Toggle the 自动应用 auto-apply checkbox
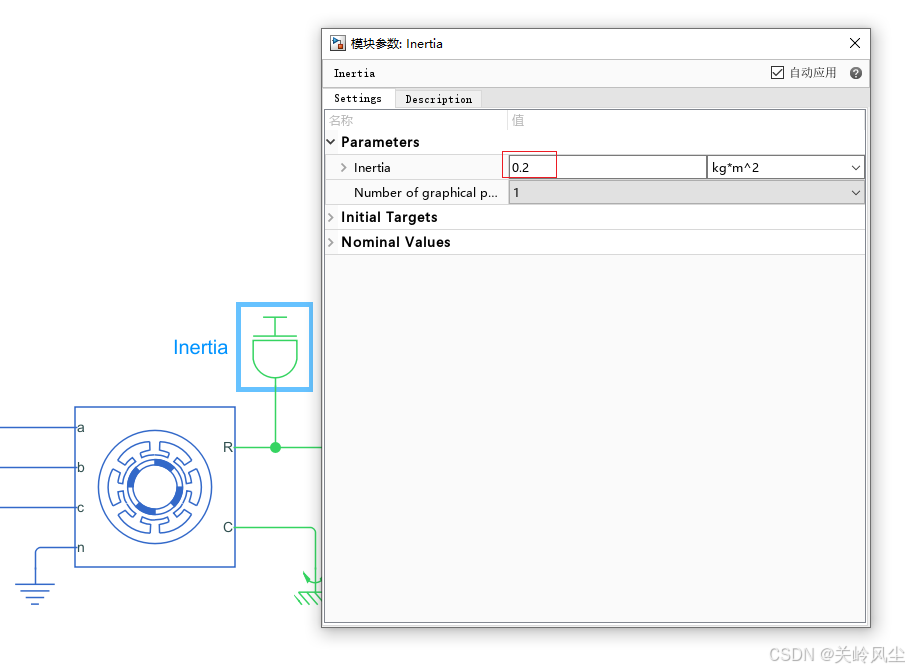909x670 pixels. pos(777,72)
